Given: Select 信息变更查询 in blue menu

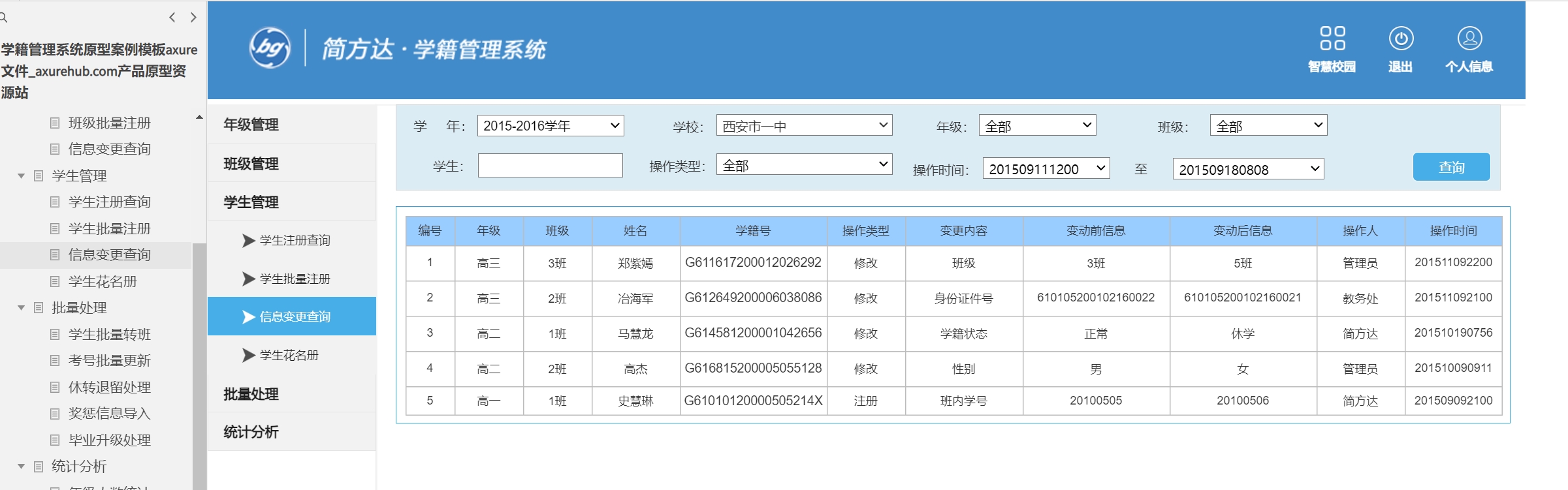Looking at the screenshot, I should [x=292, y=316].
